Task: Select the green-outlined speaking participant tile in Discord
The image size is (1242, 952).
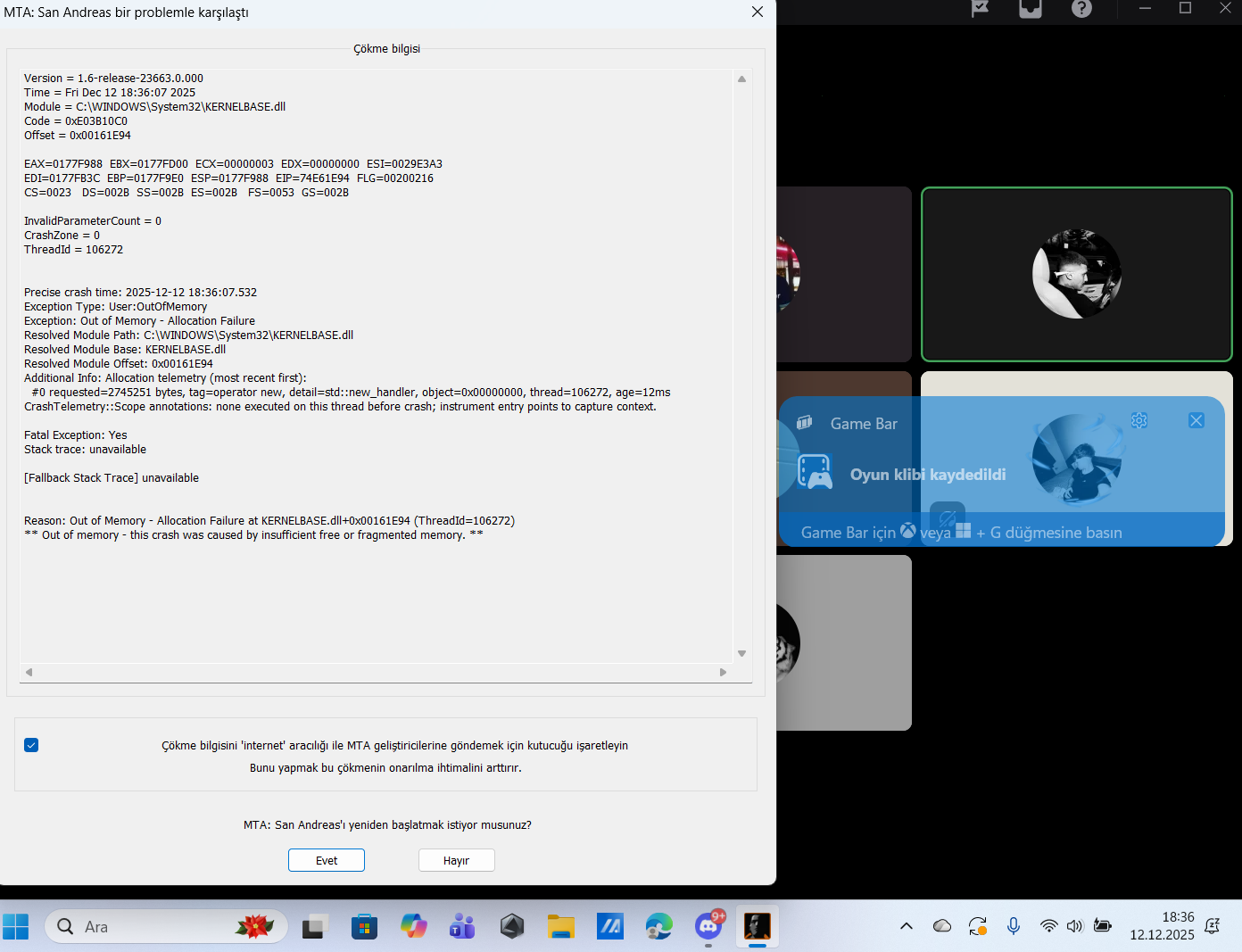Action: (1077, 274)
